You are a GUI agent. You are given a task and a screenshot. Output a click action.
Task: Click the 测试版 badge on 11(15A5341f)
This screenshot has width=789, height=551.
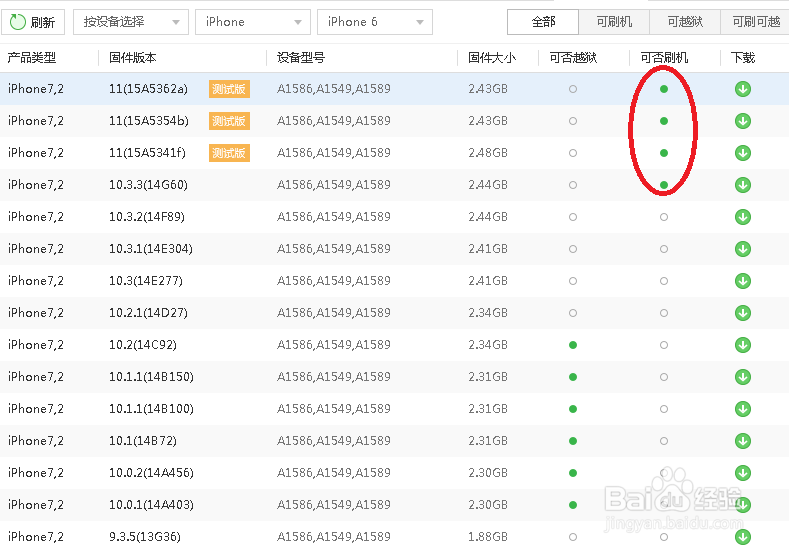[229, 153]
